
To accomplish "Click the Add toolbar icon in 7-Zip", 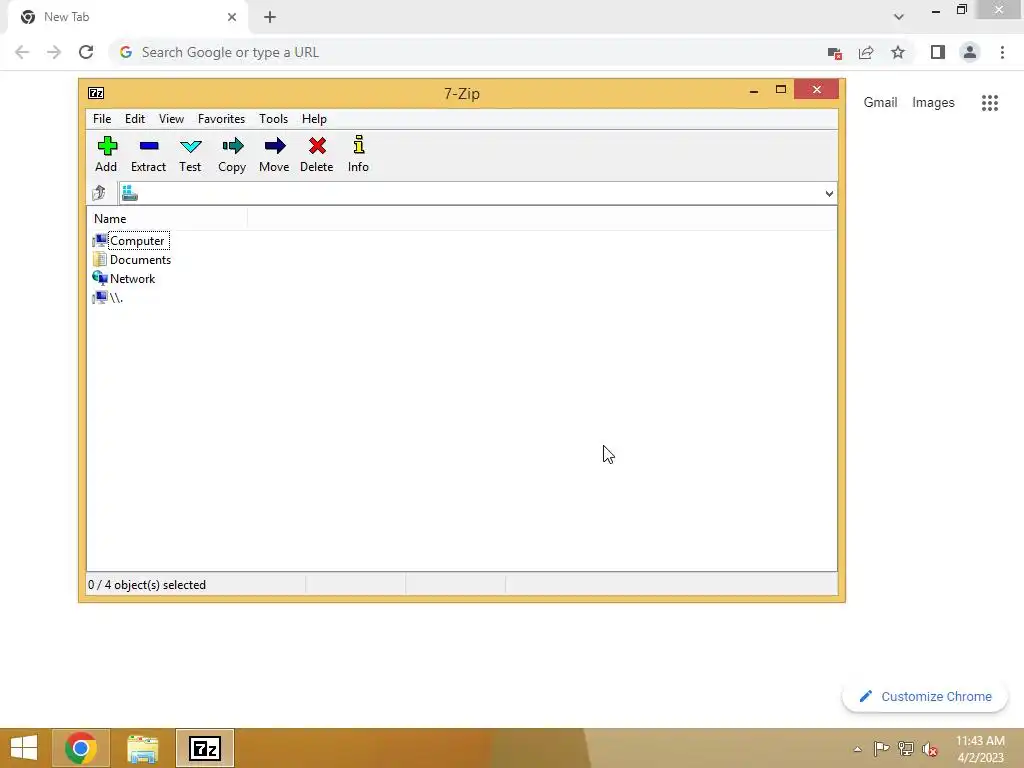I will [x=106, y=155].
